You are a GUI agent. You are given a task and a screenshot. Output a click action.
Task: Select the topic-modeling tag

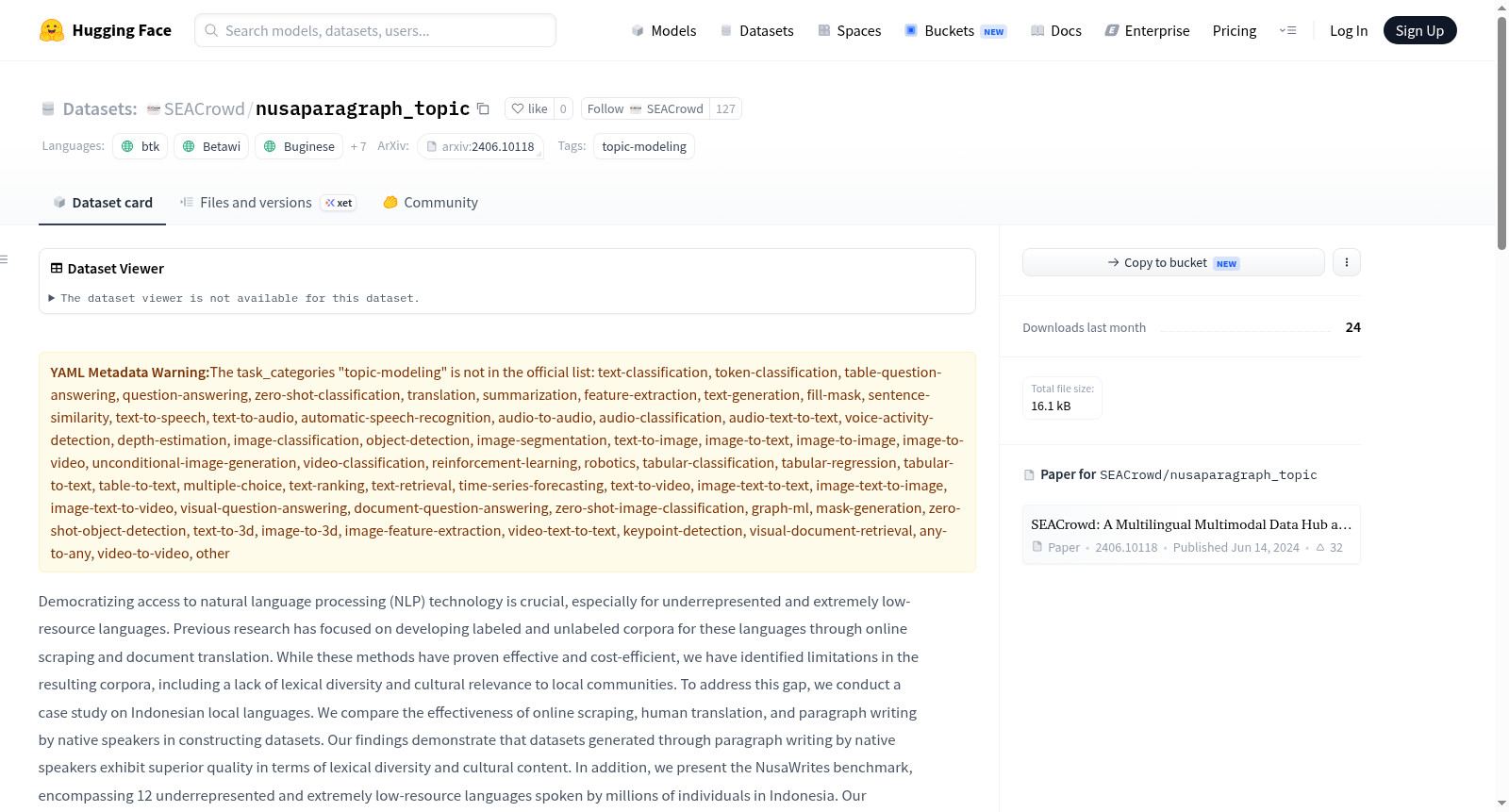point(644,146)
